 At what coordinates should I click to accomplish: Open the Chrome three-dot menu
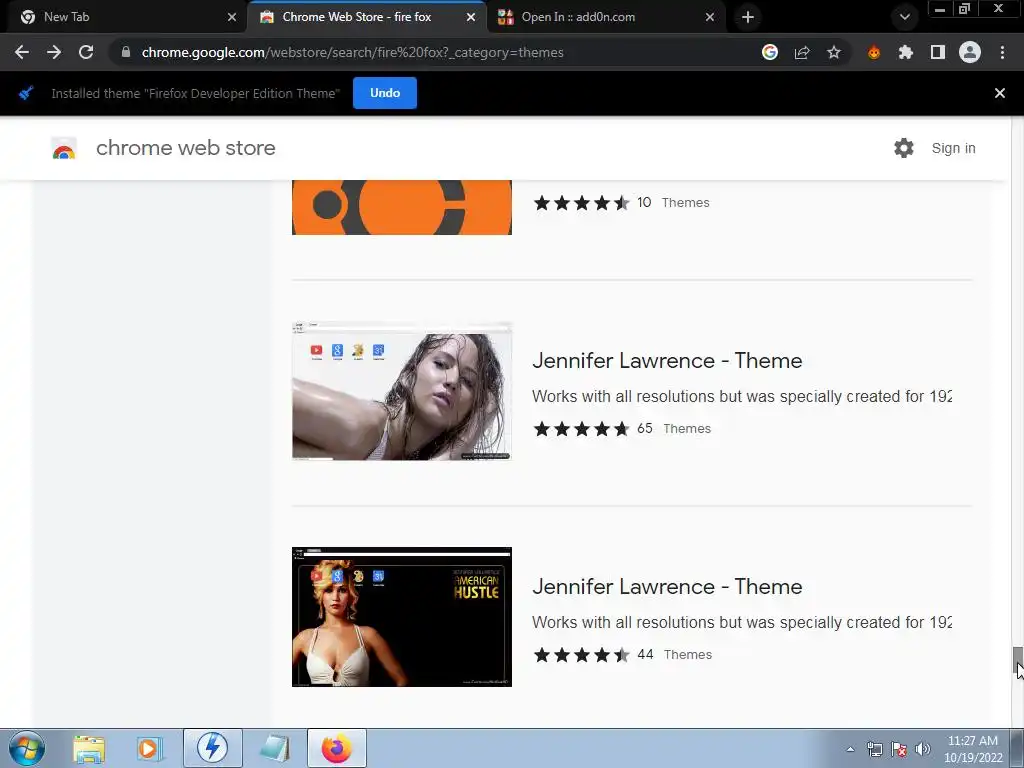click(x=1002, y=52)
